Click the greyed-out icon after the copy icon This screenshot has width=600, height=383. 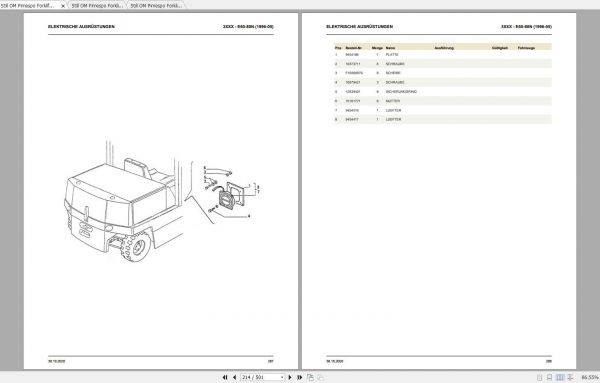(x=320, y=377)
